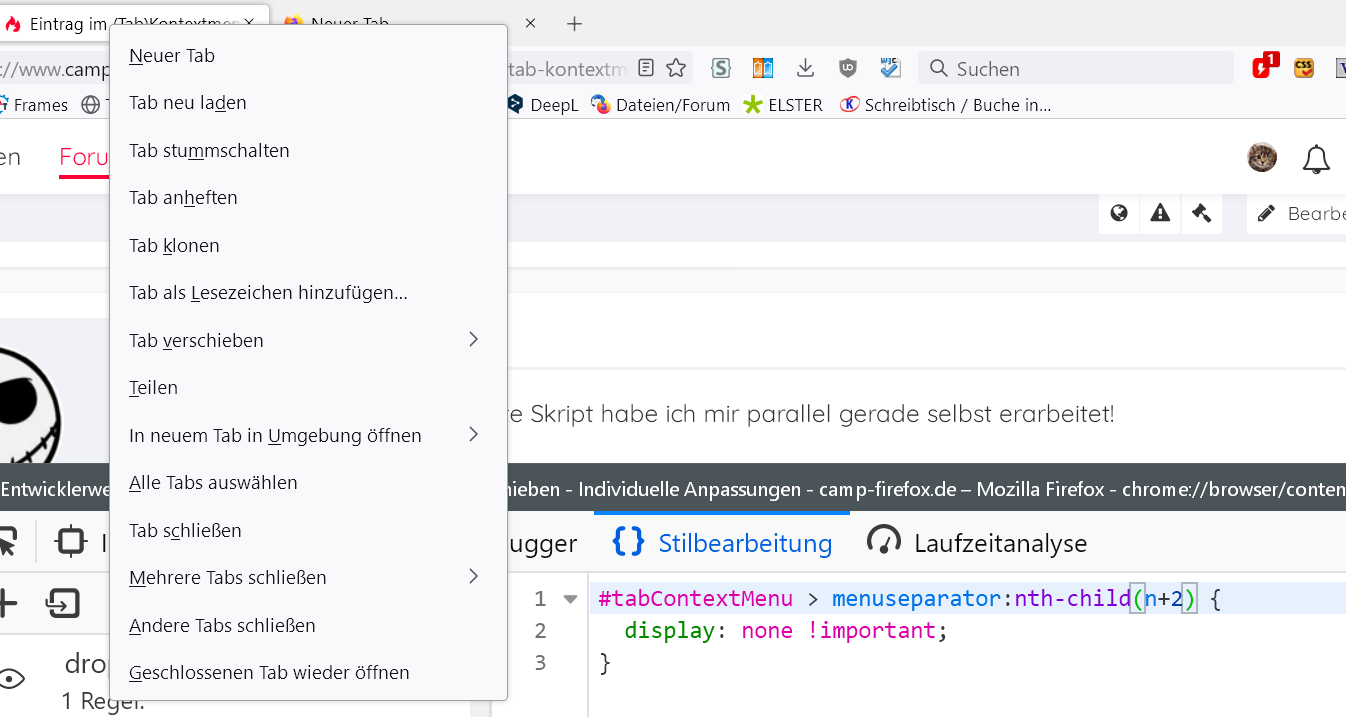Viewport: 1346px width, 717px height.
Task: Open the downloads panel icon
Action: 805,68
